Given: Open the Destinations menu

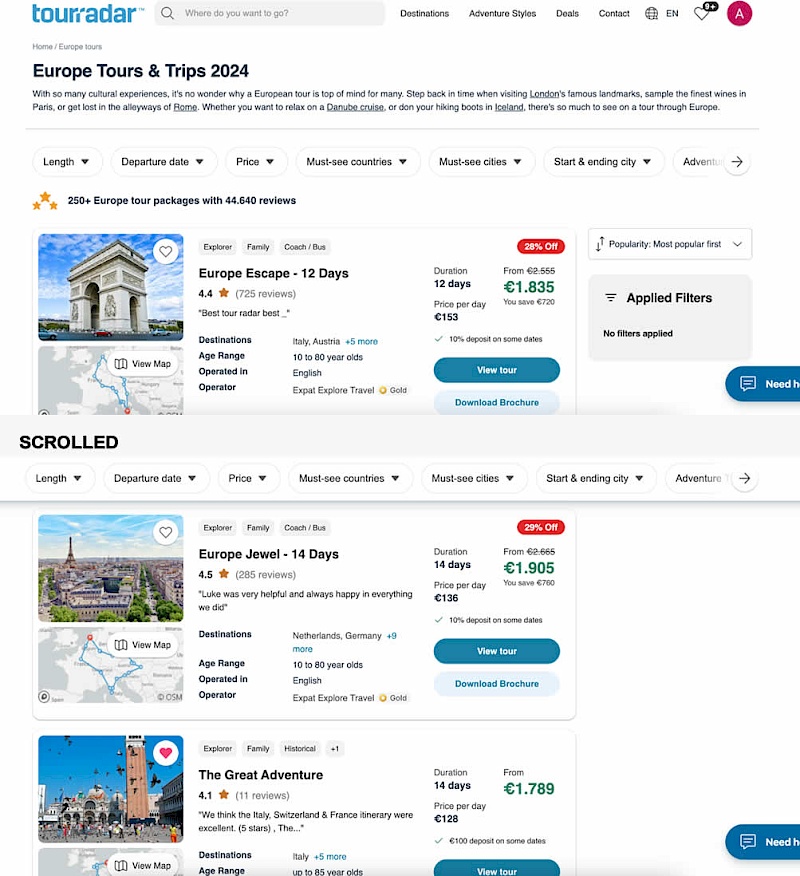Looking at the screenshot, I should coord(424,13).
